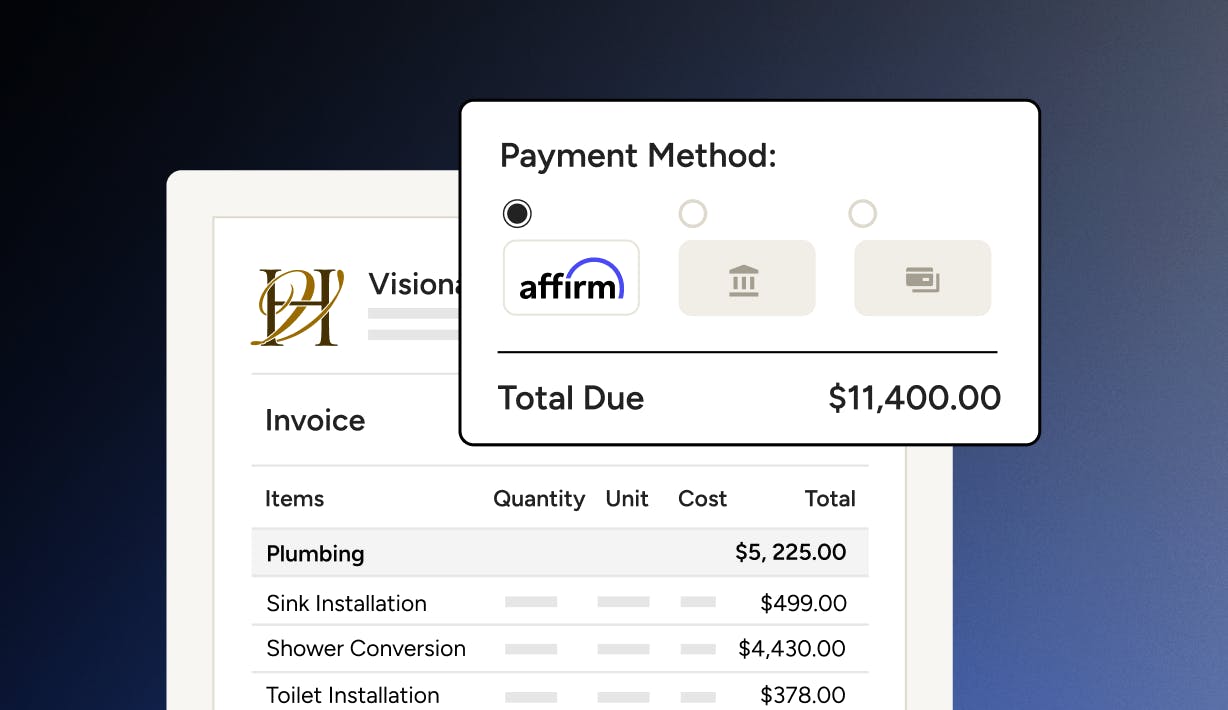Screen dimensions: 1228x710
Task: Click the Invoice heading
Action: 315,420
